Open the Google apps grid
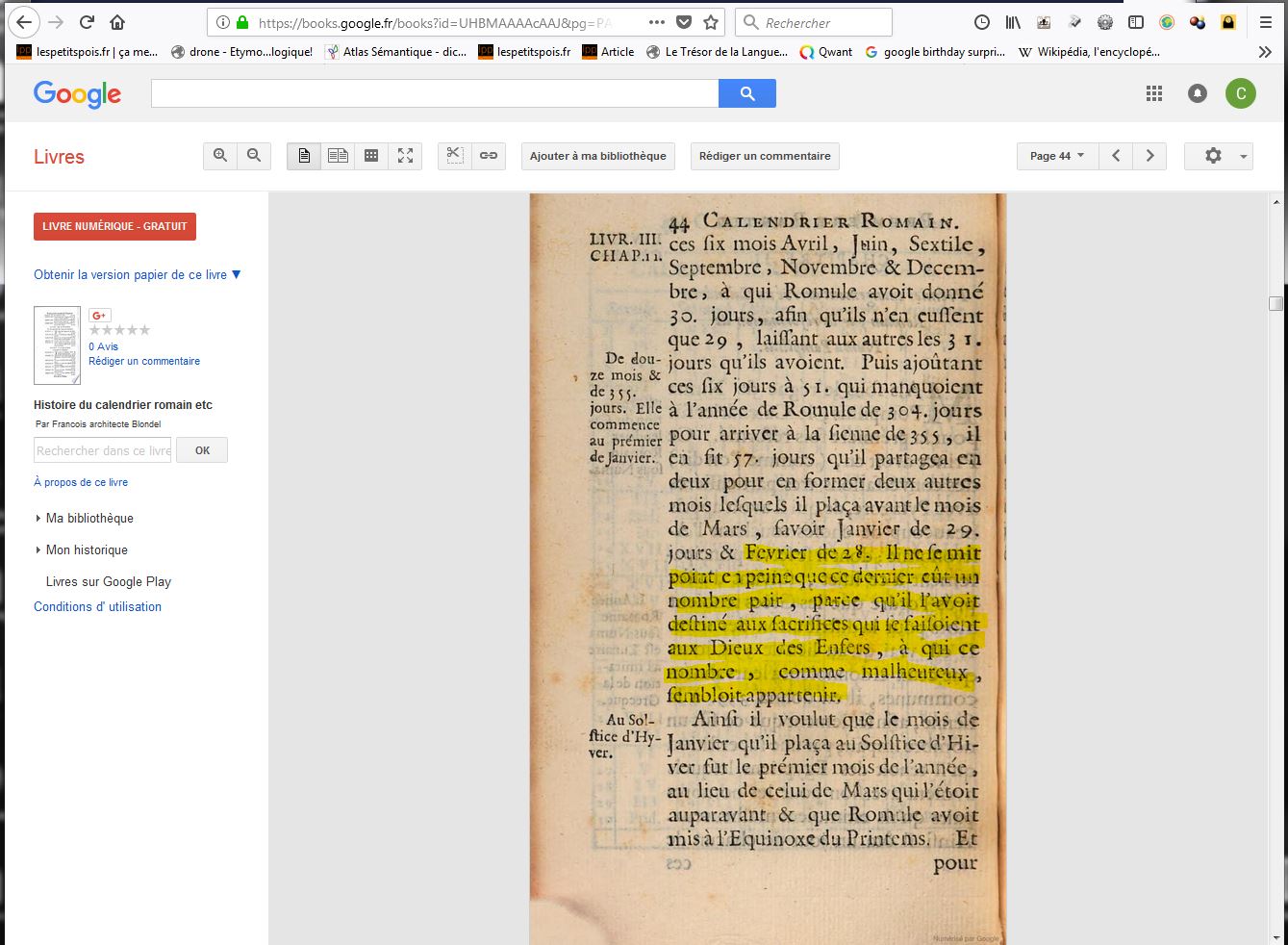 (1154, 93)
